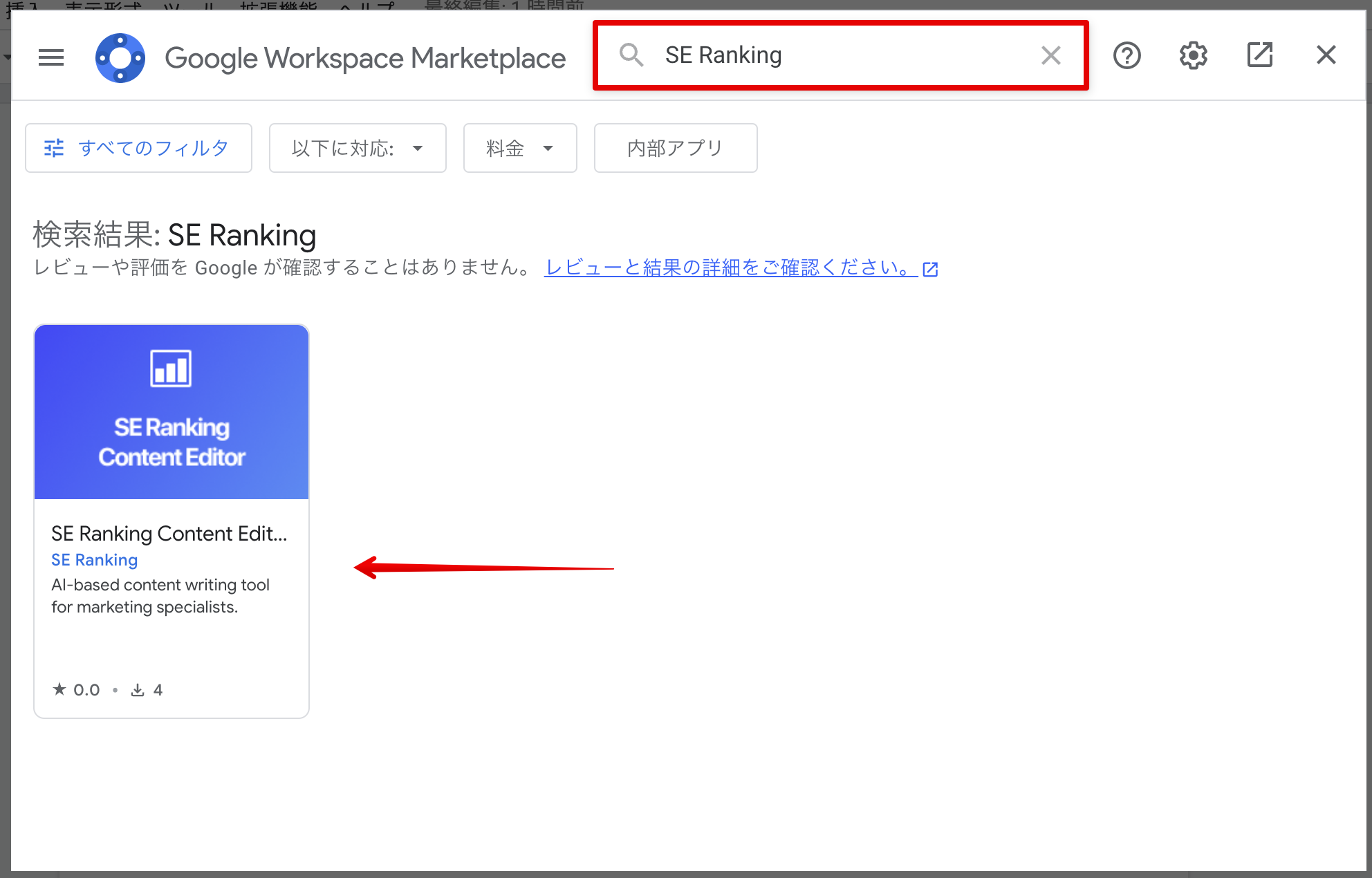Image resolution: width=1372 pixels, height=878 pixels.
Task: Click the magnifier search icon
Action: click(631, 55)
